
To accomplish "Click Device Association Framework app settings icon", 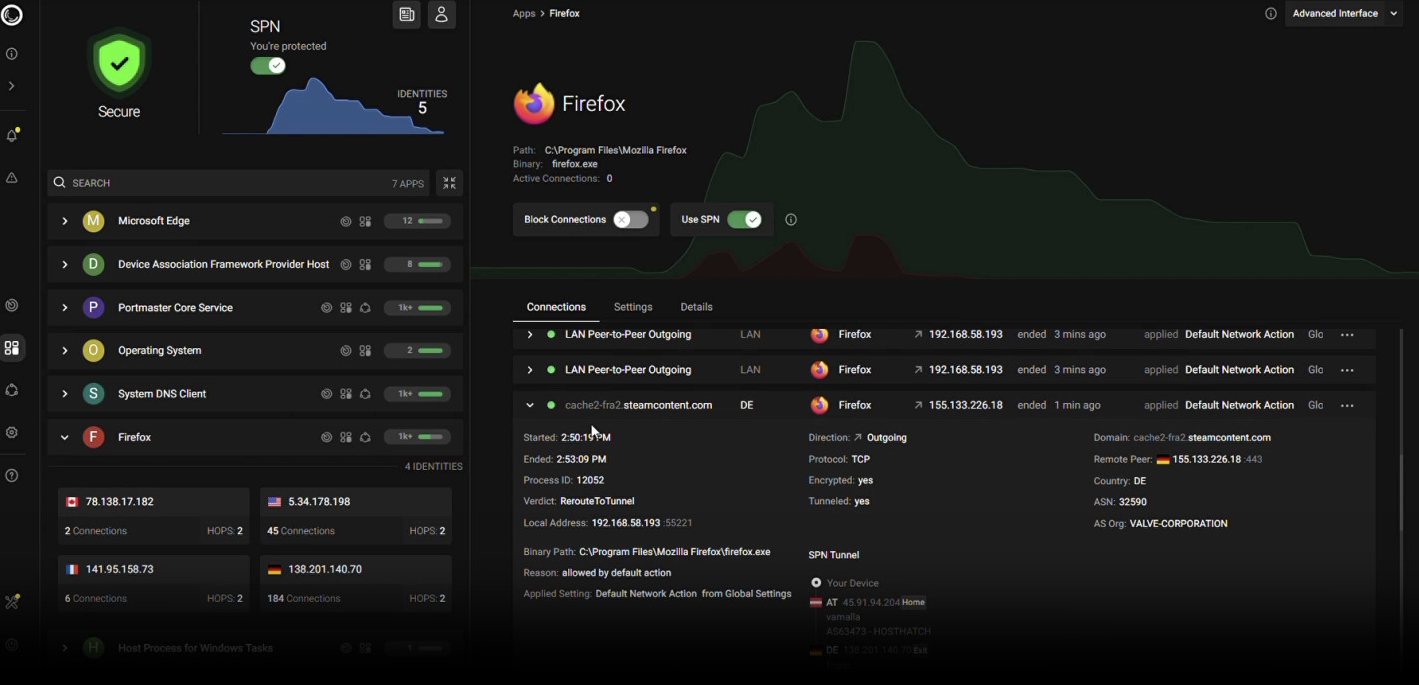I will [x=365, y=265].
